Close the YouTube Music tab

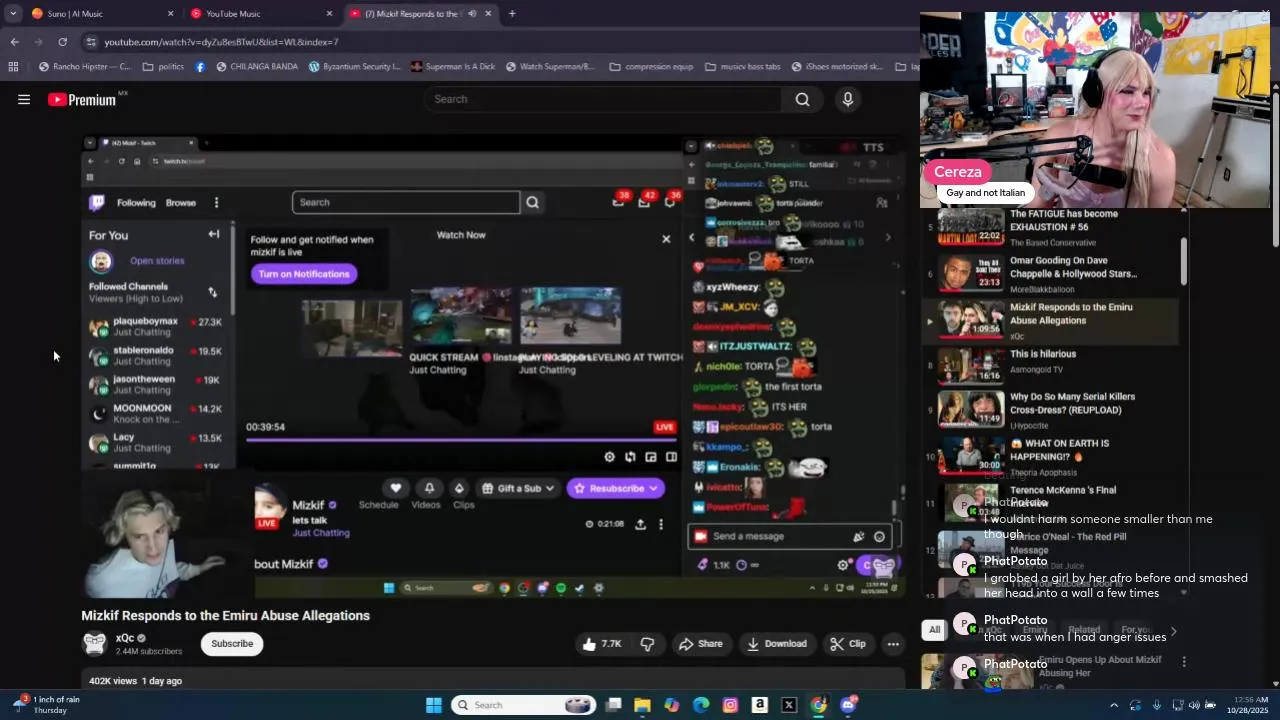[329, 14]
